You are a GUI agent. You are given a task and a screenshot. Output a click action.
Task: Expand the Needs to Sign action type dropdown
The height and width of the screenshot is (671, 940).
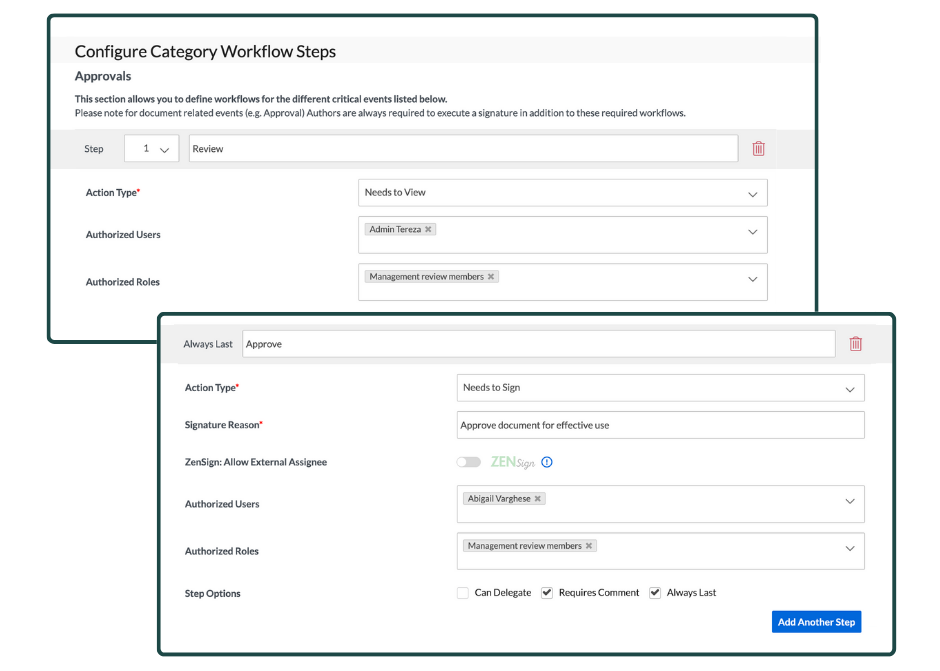click(851, 388)
